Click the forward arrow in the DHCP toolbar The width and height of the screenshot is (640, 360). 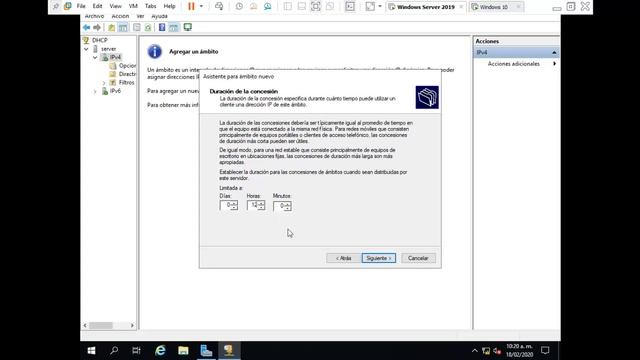97,27
